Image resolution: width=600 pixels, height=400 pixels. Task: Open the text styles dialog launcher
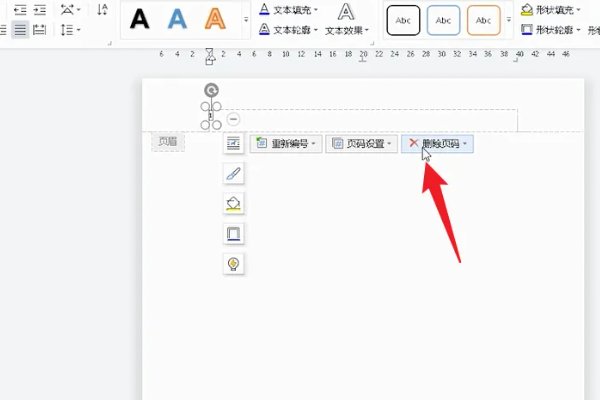tap(372, 43)
